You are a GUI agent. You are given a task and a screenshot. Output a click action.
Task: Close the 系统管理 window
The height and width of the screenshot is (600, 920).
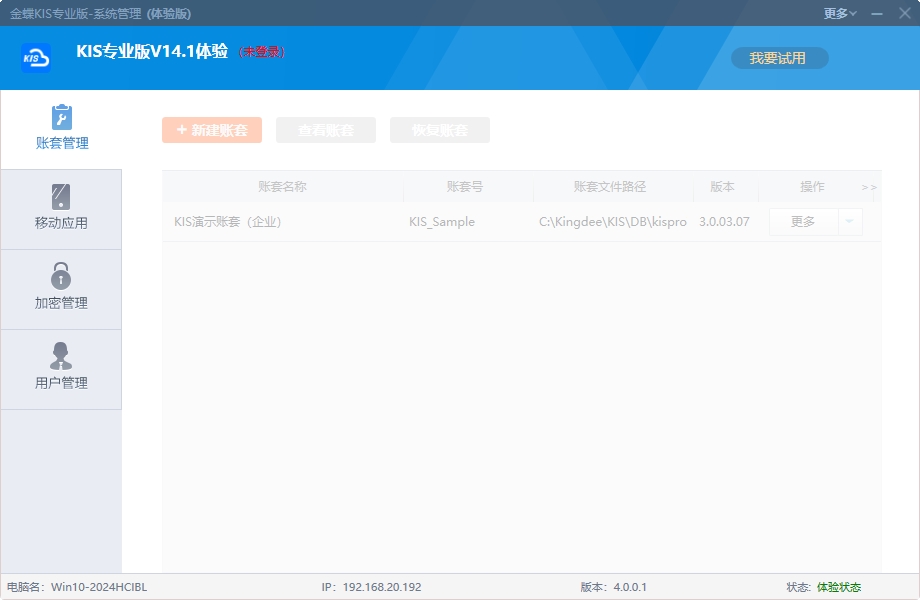(905, 13)
